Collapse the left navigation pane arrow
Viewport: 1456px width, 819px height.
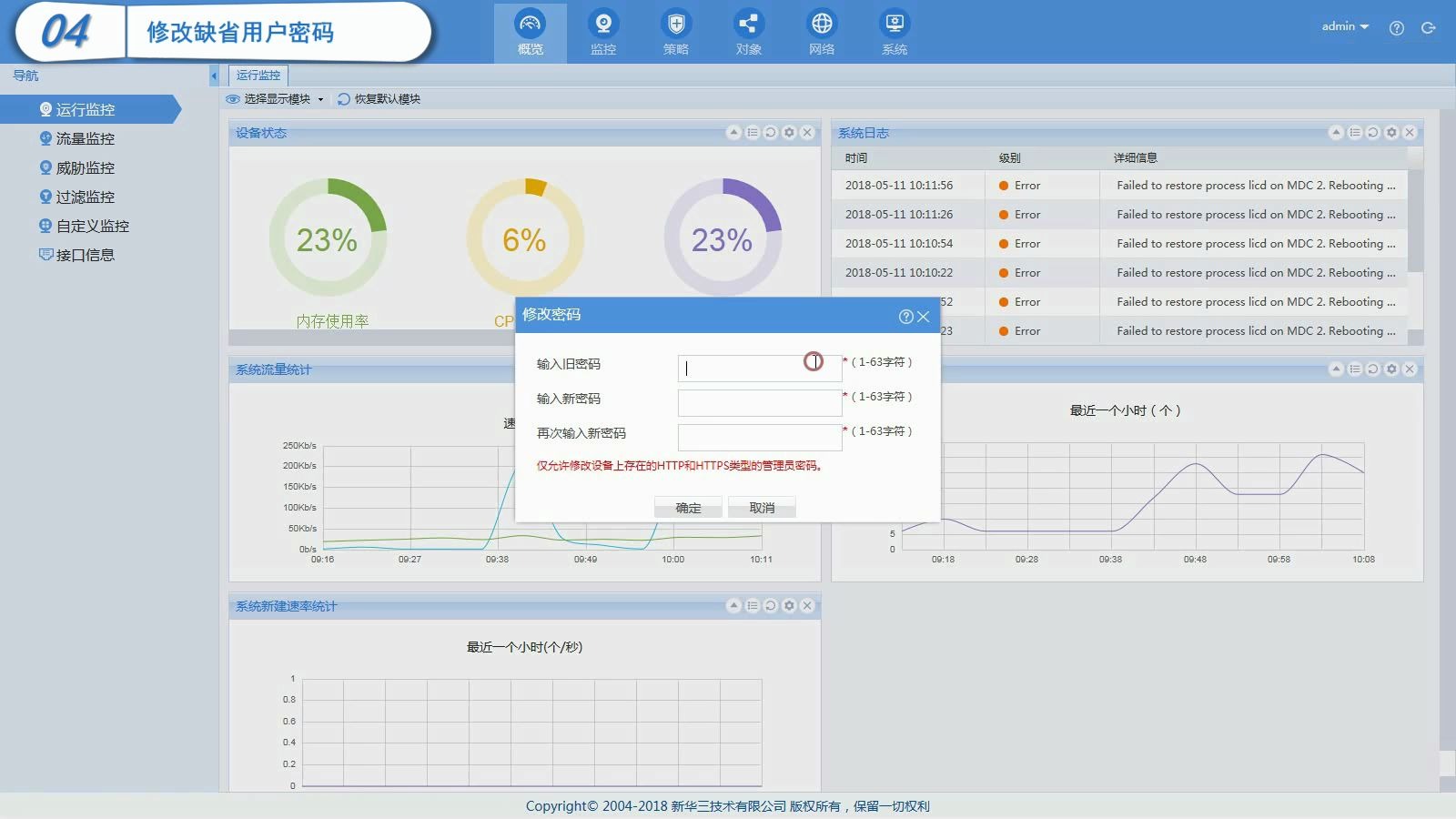pos(214,76)
